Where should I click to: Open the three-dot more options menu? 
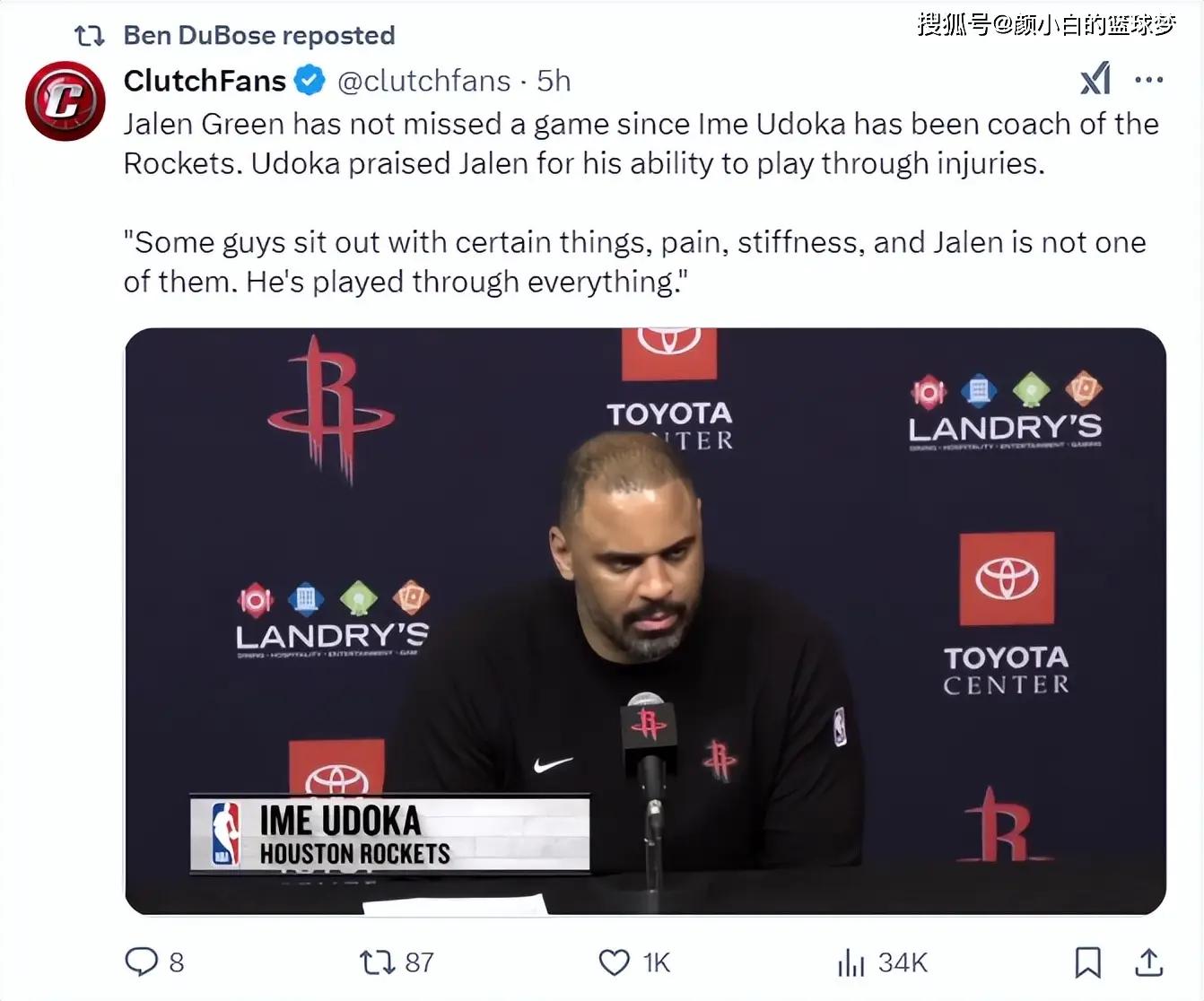pos(1149,80)
